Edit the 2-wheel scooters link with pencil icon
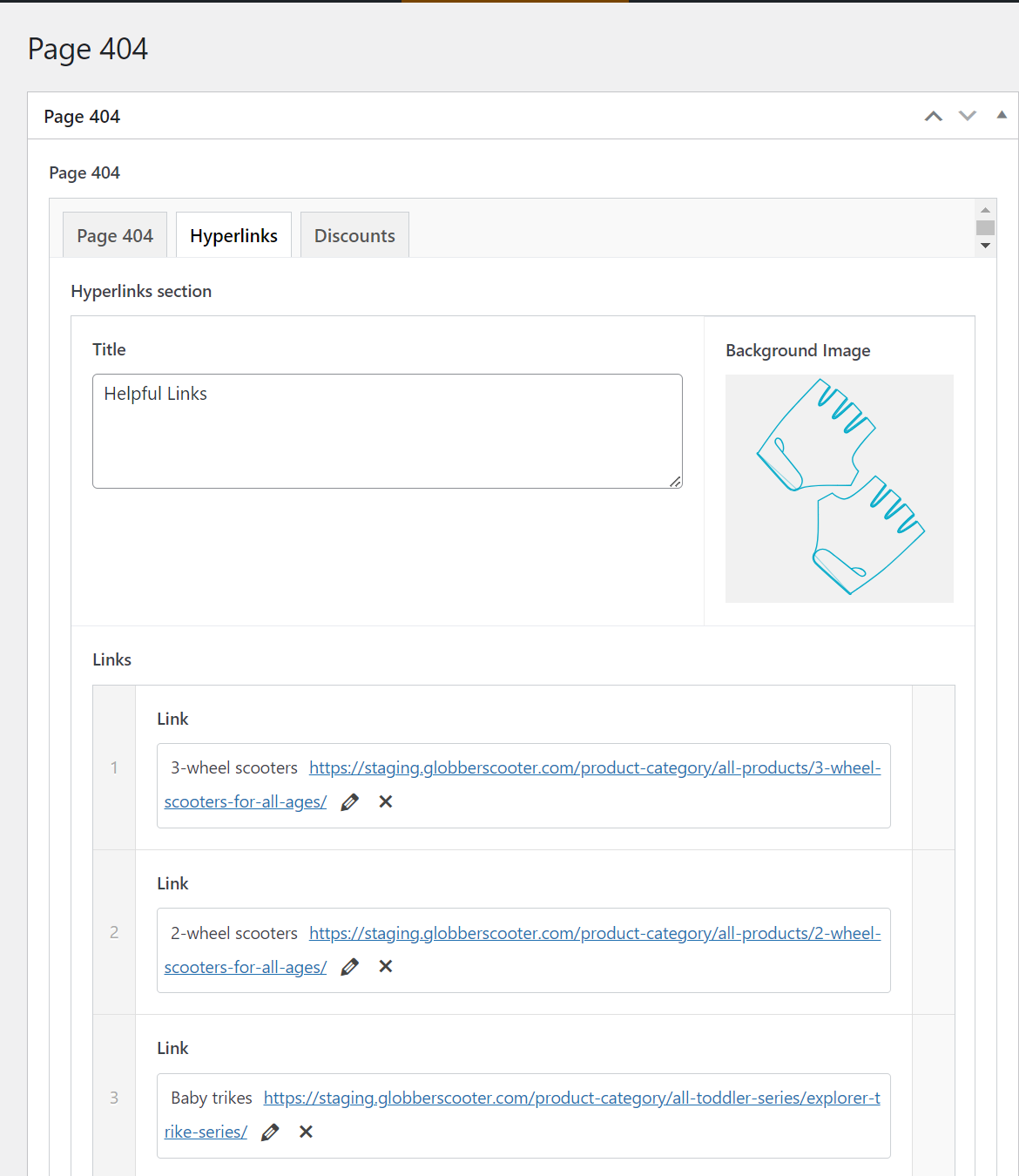The width and height of the screenshot is (1019, 1176). coord(350,967)
